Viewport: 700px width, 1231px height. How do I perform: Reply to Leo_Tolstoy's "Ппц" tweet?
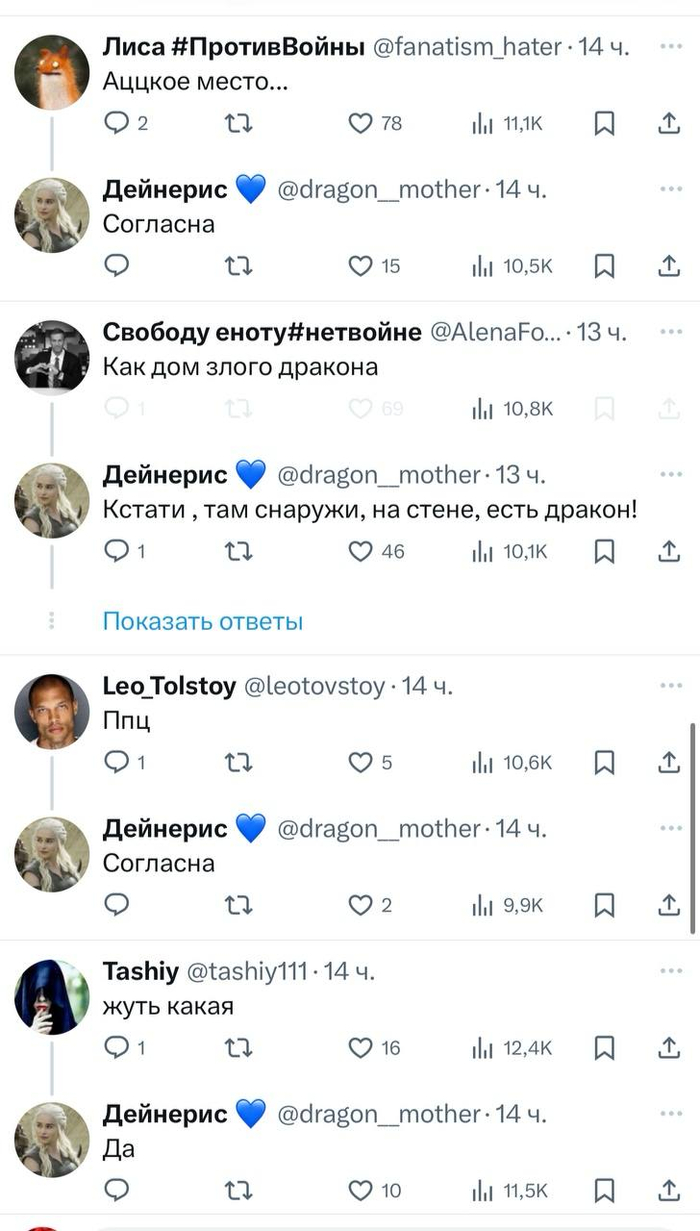[x=117, y=763]
